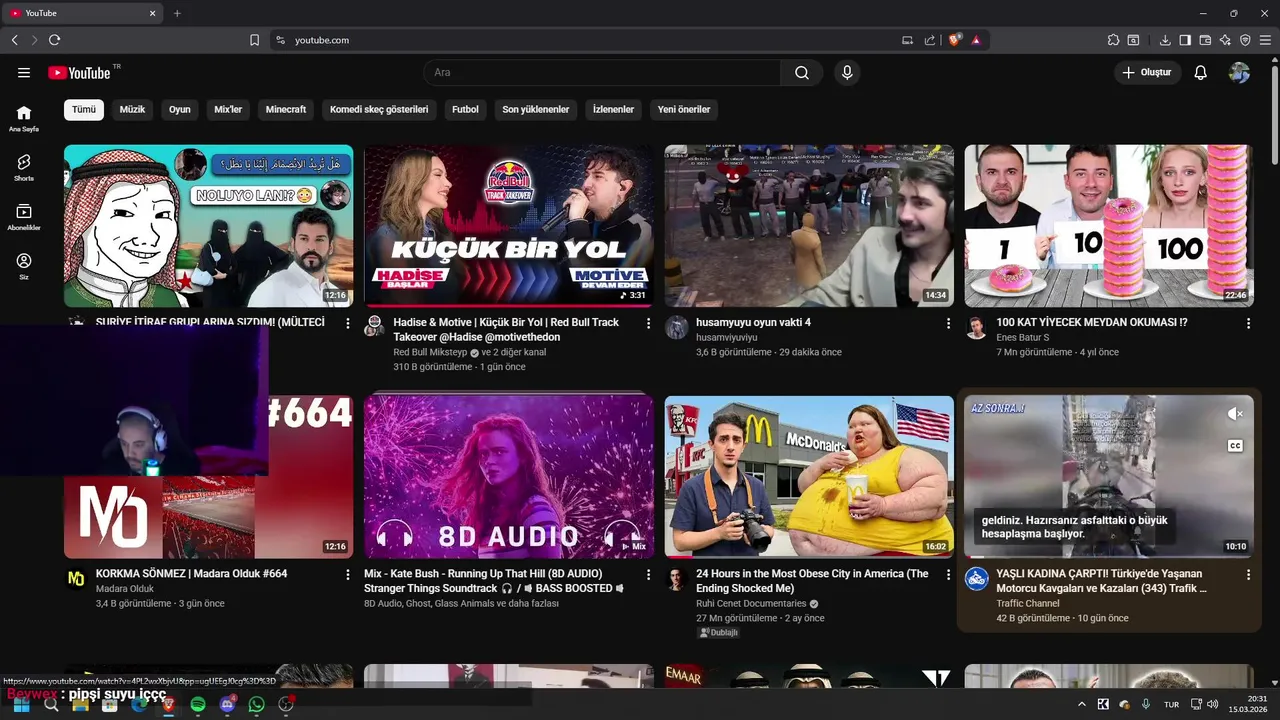Image resolution: width=1280 pixels, height=720 pixels.
Task: Open Spotify from the Windows taskbar
Action: point(198,704)
